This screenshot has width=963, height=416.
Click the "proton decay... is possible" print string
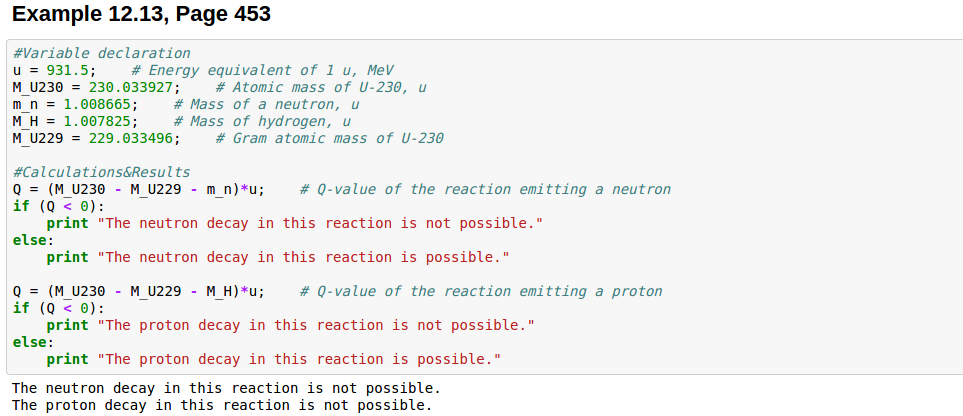299,359
